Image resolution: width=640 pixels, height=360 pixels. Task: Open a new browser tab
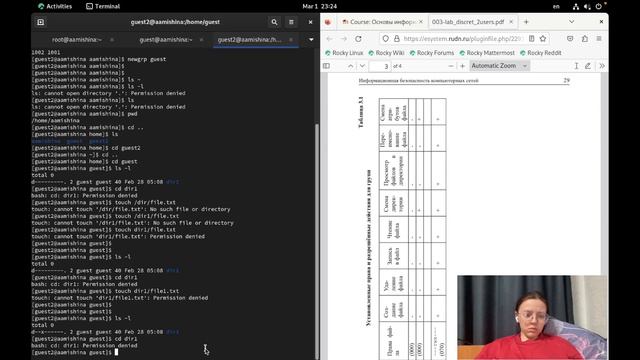pyautogui.click(x=526, y=22)
